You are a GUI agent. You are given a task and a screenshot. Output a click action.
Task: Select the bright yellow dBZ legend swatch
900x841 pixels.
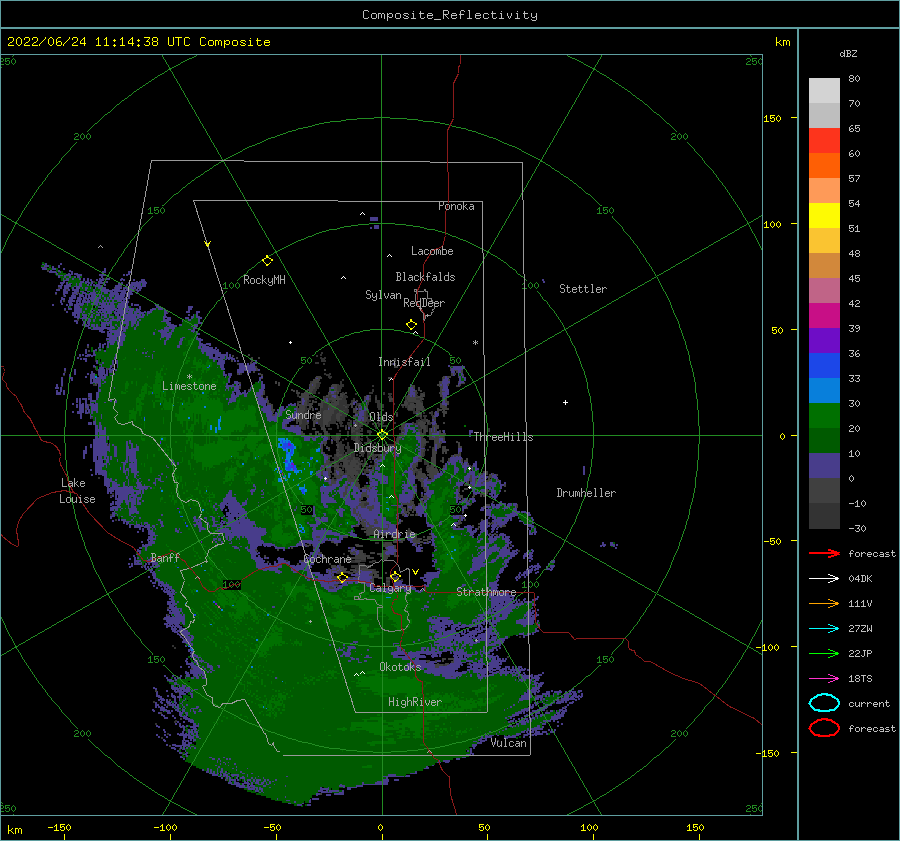point(824,215)
